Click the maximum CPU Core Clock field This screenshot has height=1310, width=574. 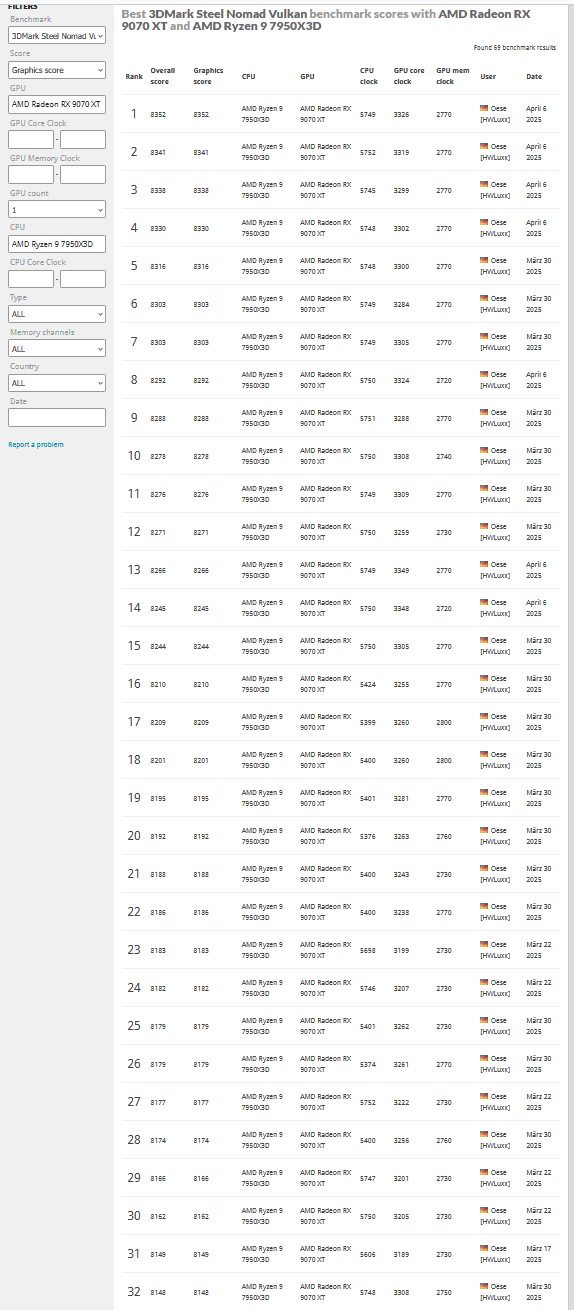(x=83, y=278)
